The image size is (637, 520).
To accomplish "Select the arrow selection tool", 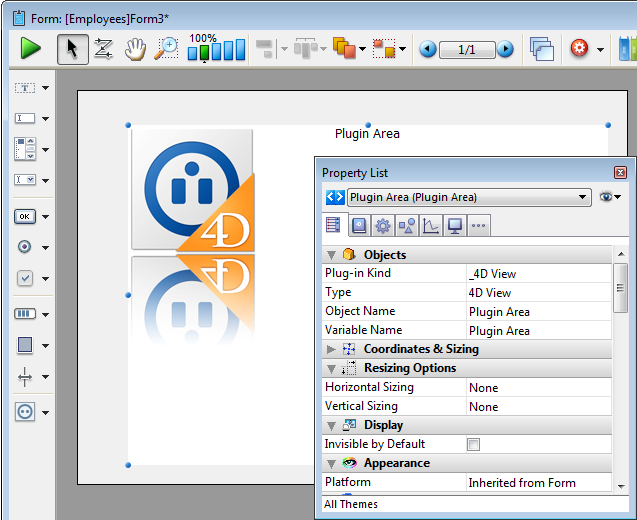I will pos(71,48).
